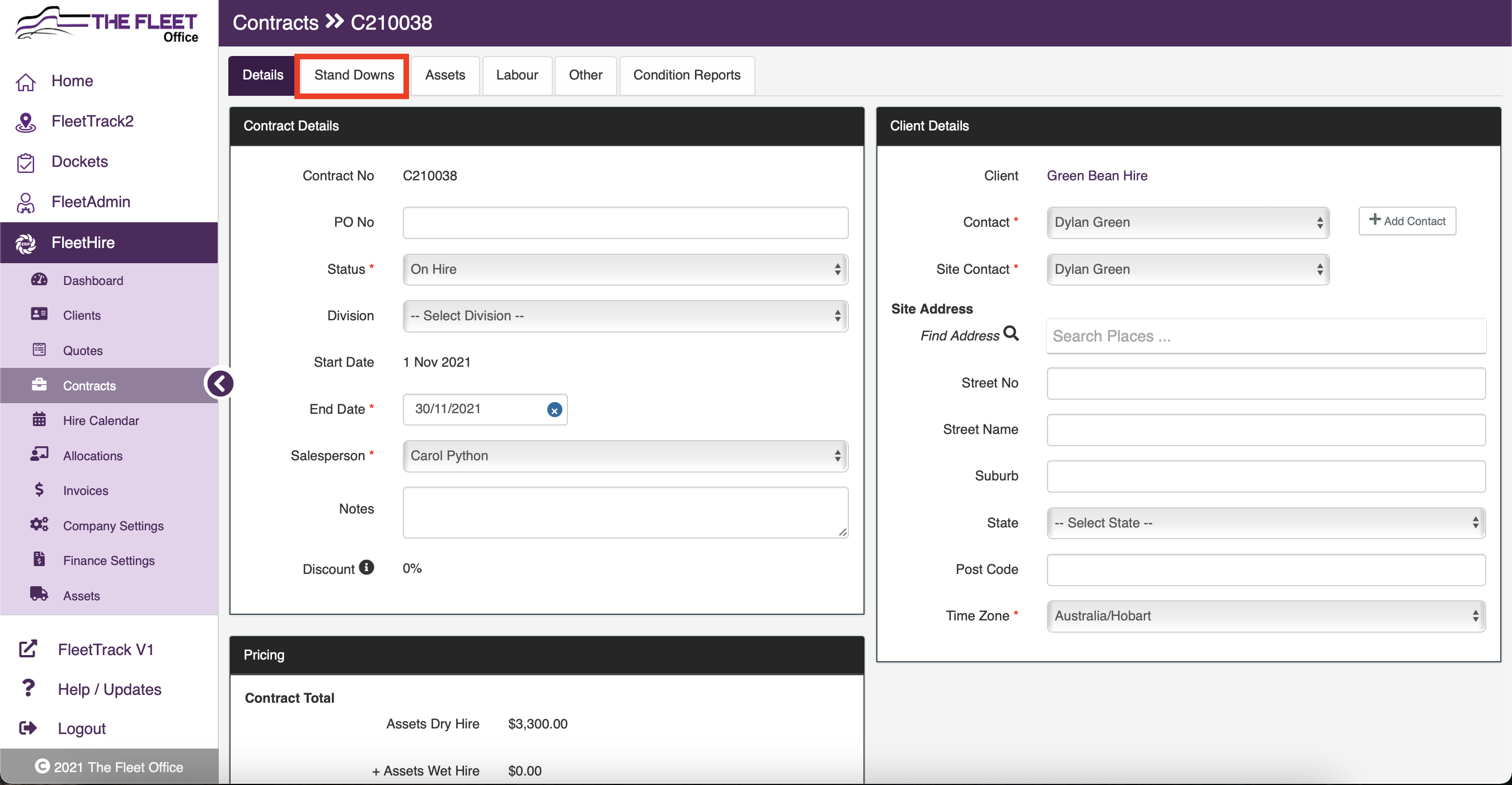Click the Dockets clipboard icon
1512x785 pixels.
pyautogui.click(x=25, y=162)
